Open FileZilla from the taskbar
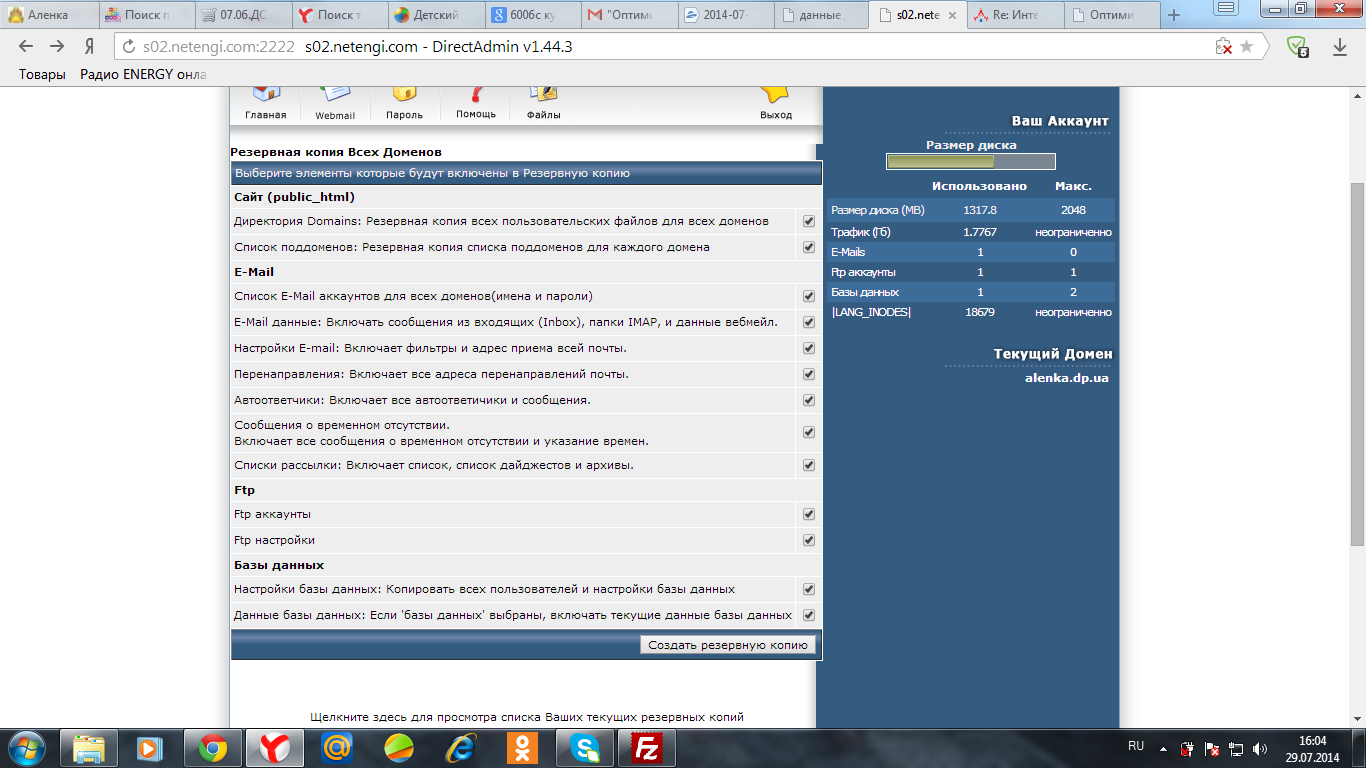Screen dimensions: 1366x768 click(x=648, y=747)
